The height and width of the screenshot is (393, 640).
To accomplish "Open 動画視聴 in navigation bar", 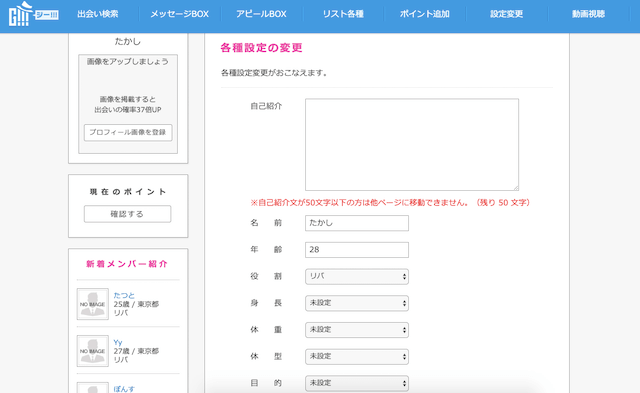I will pos(588,14).
